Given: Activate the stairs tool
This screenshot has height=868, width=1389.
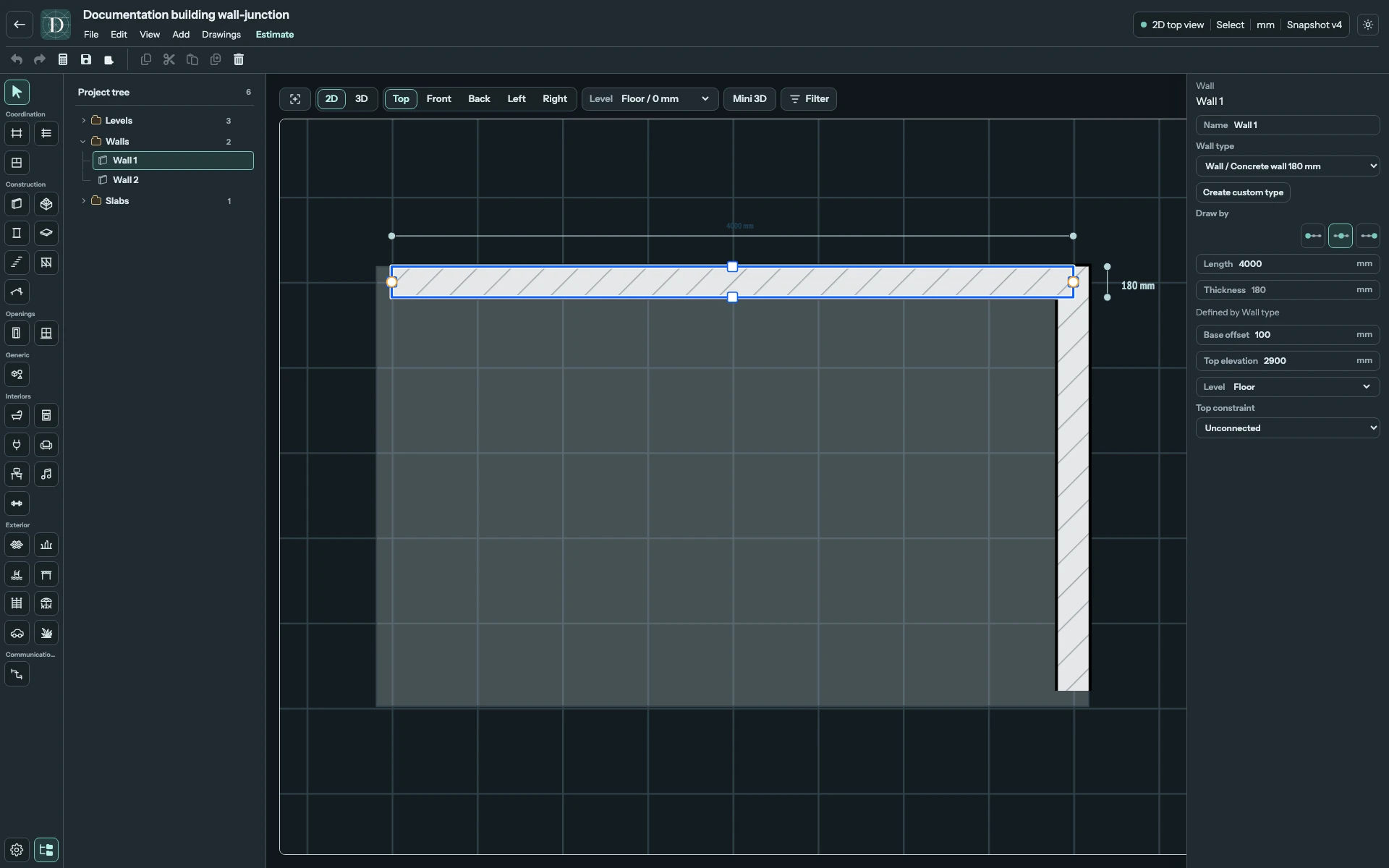Looking at the screenshot, I should point(17,263).
